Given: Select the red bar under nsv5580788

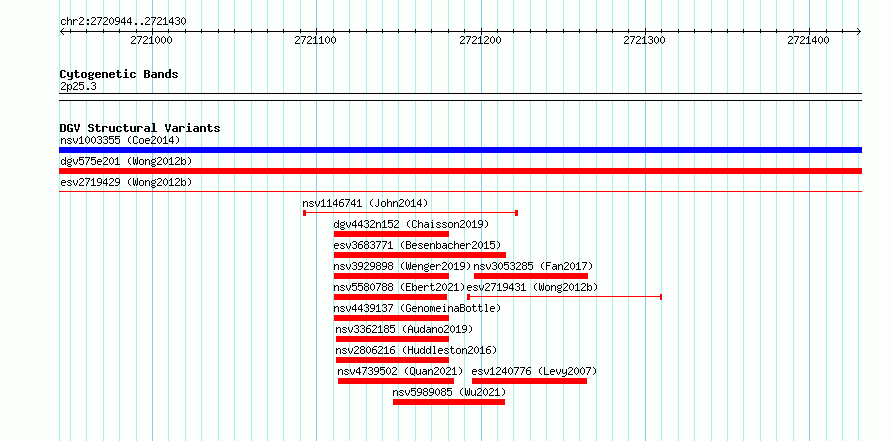Looking at the screenshot, I should point(391,297).
